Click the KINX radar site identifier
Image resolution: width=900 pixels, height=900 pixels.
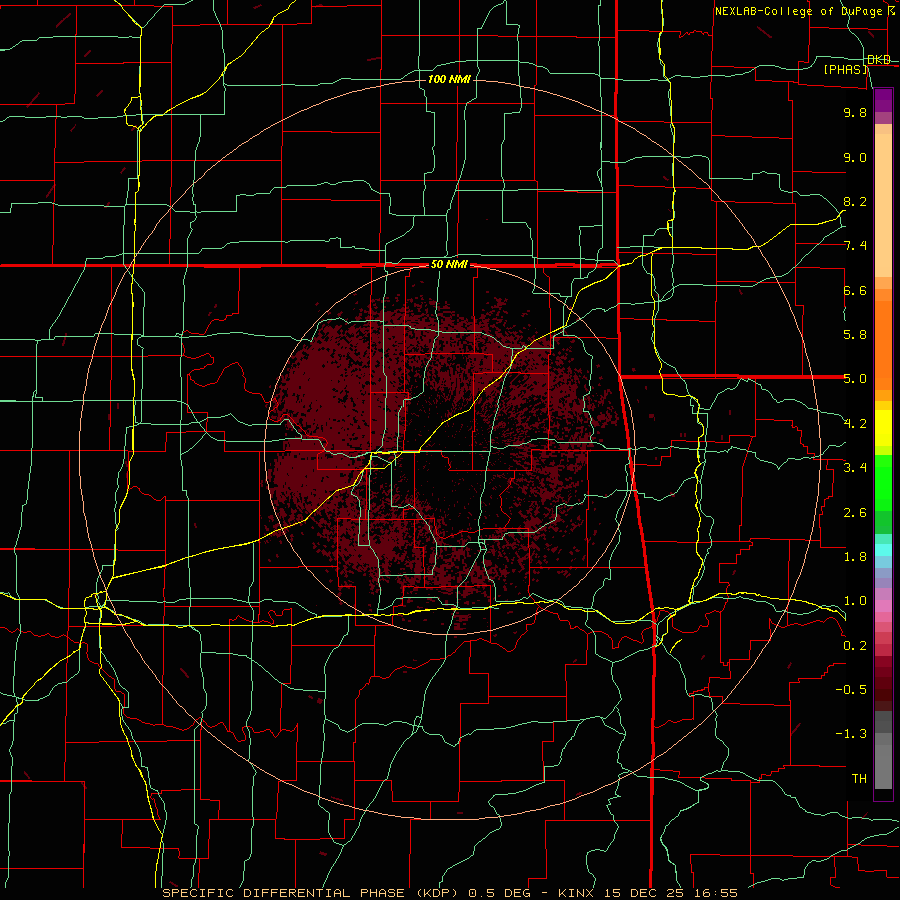(x=577, y=893)
